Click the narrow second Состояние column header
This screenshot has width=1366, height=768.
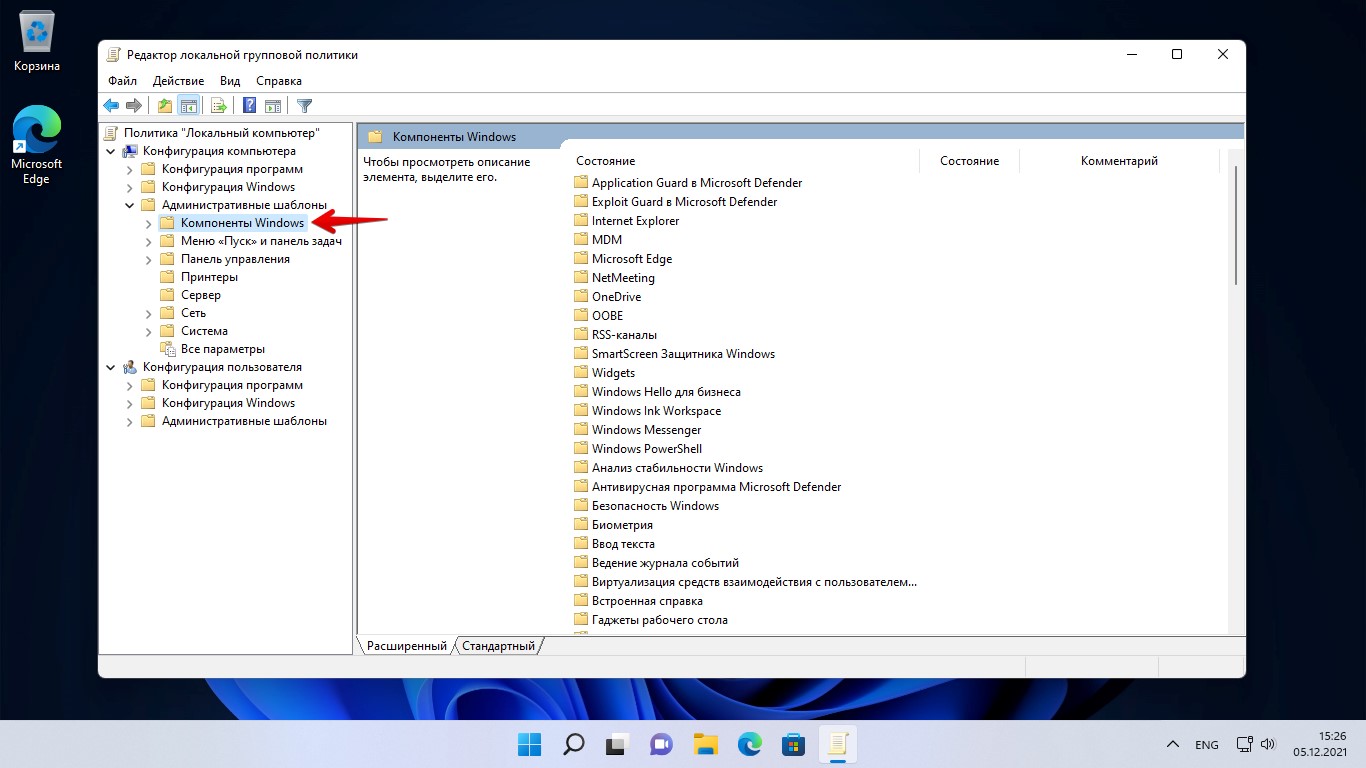pos(969,161)
